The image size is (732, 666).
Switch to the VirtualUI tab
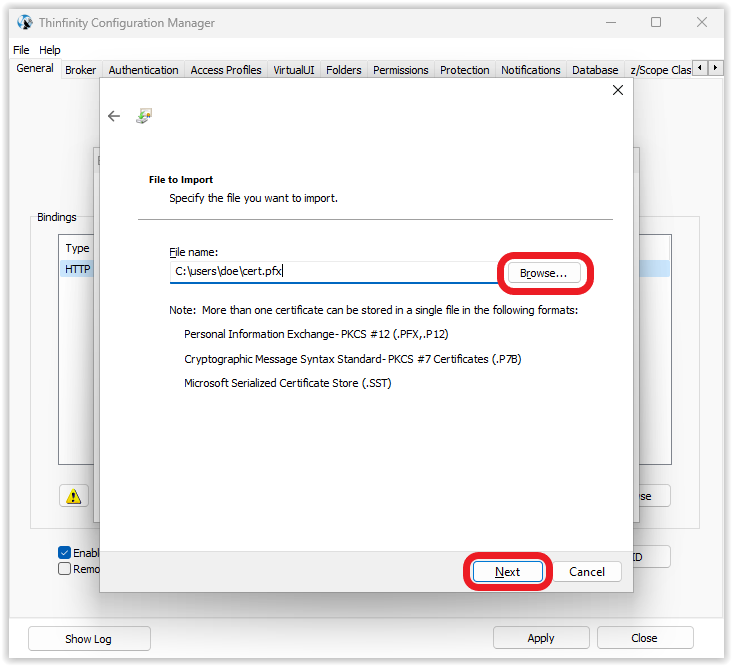tap(294, 70)
